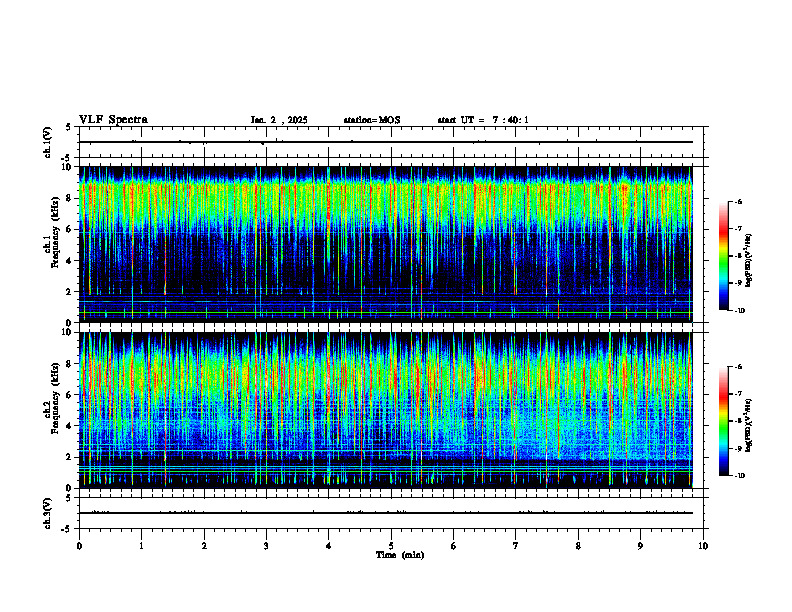Click the "Time (min)" axis label
This screenshot has height=612, width=792.
pos(400,555)
